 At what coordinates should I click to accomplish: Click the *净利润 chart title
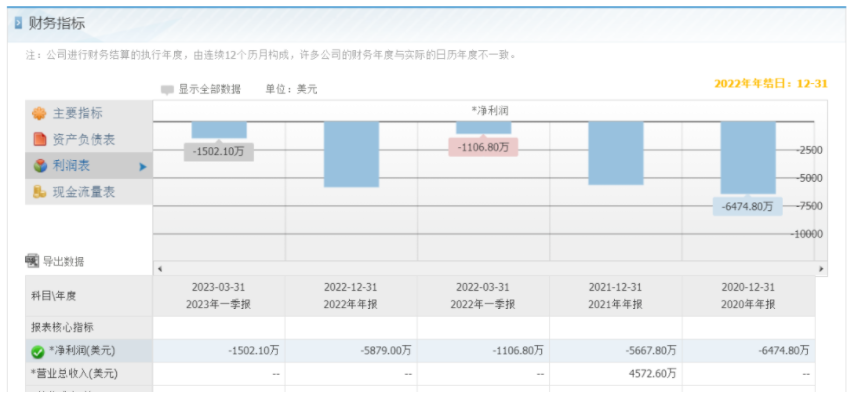coord(490,111)
